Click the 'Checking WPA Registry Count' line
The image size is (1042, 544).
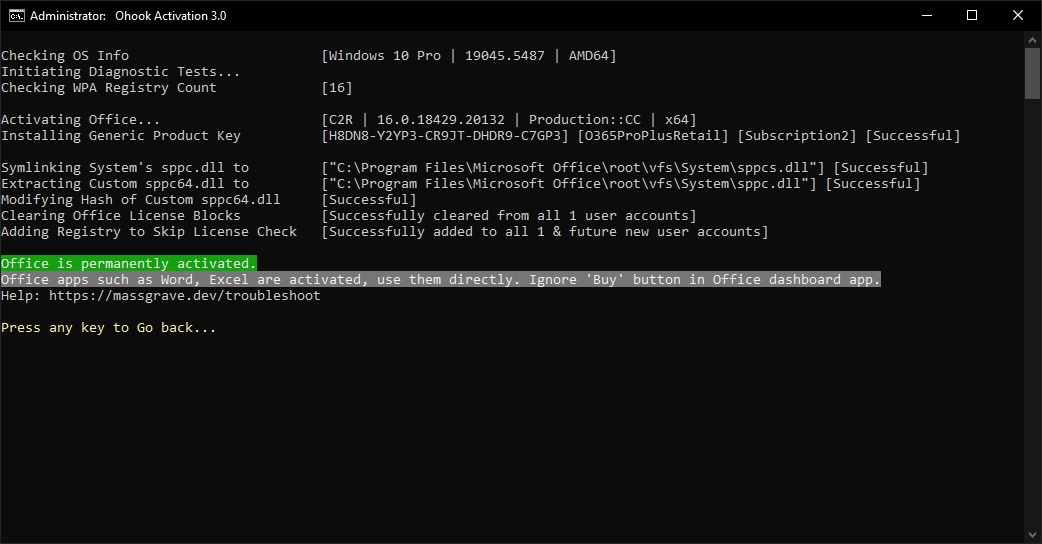click(x=108, y=88)
